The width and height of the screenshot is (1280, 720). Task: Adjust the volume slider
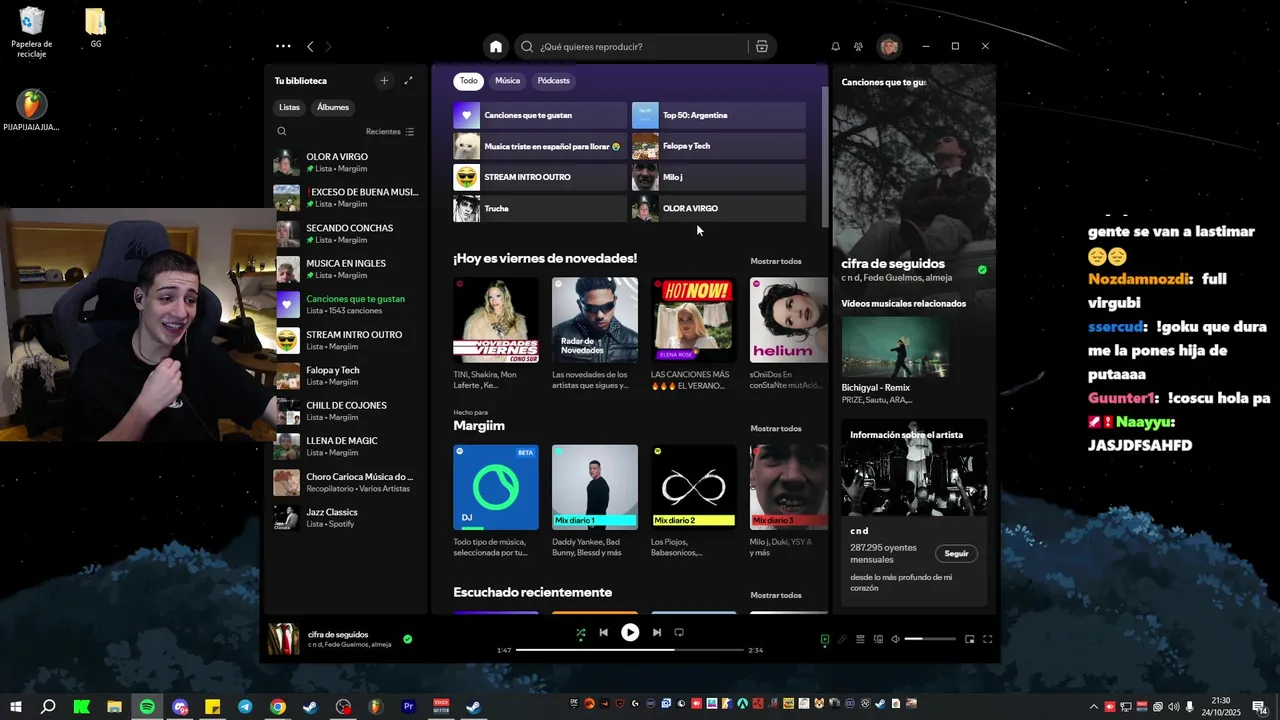pyautogui.click(x=930, y=639)
